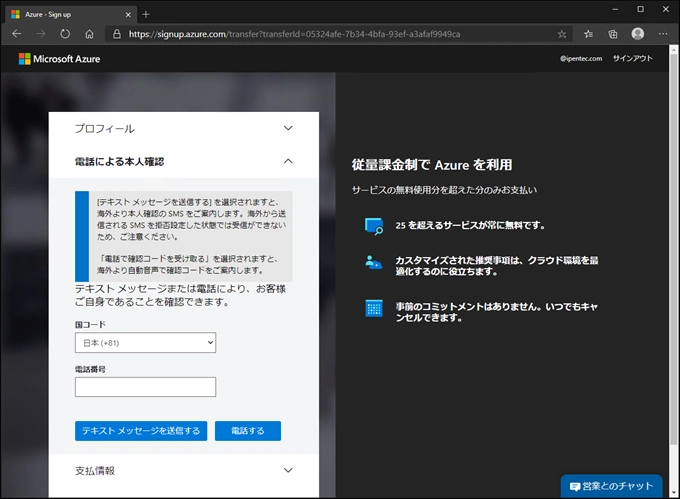Click the padlock site info icon

117,34
